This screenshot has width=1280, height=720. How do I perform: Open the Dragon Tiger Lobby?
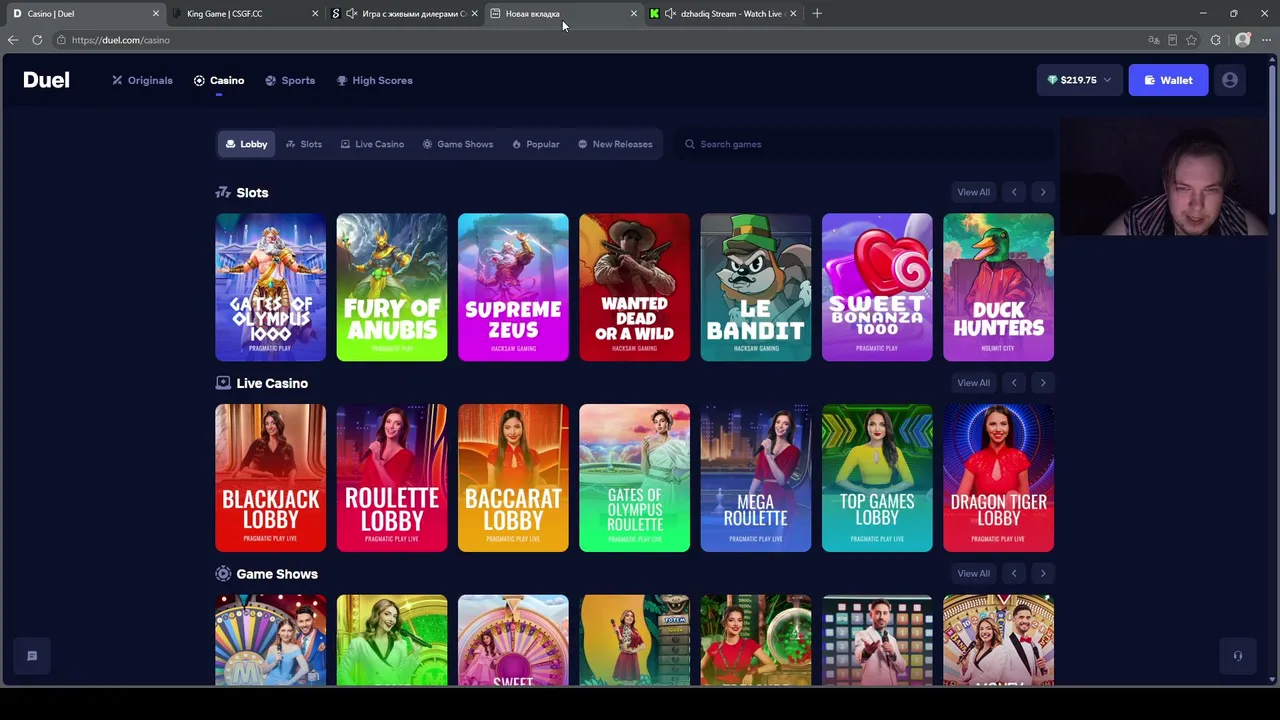[998, 478]
